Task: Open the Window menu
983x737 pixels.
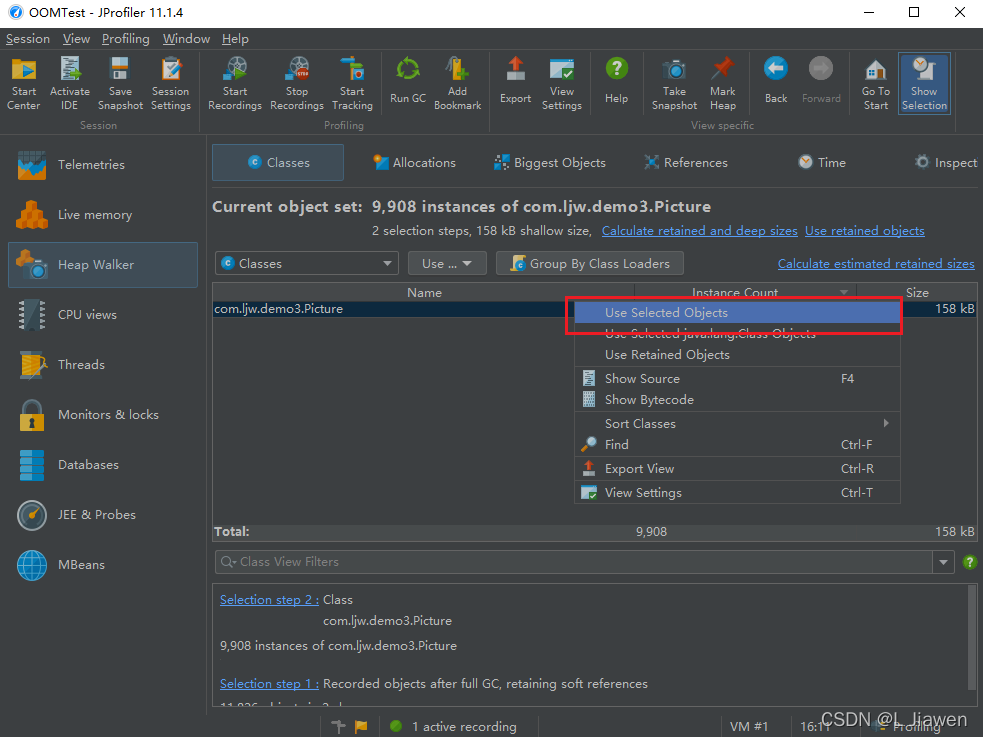Action: coord(186,39)
